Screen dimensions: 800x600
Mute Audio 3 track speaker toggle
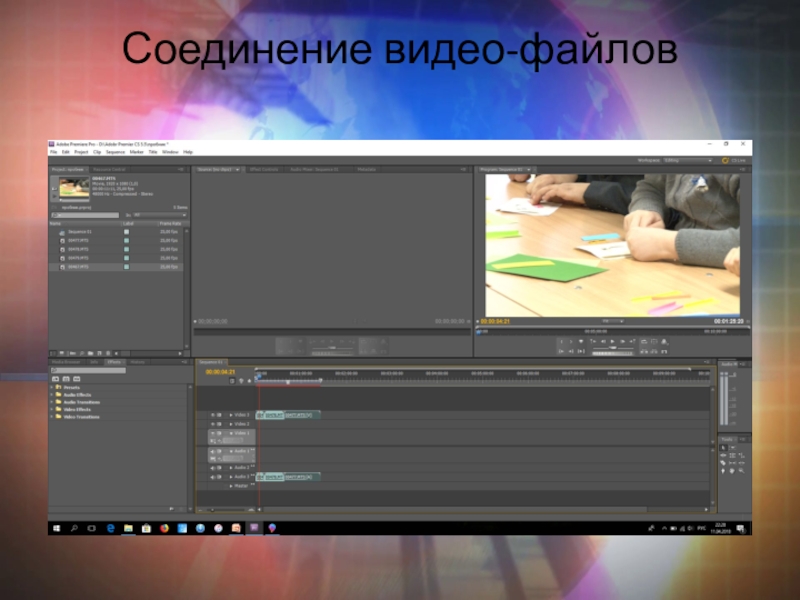(x=212, y=477)
